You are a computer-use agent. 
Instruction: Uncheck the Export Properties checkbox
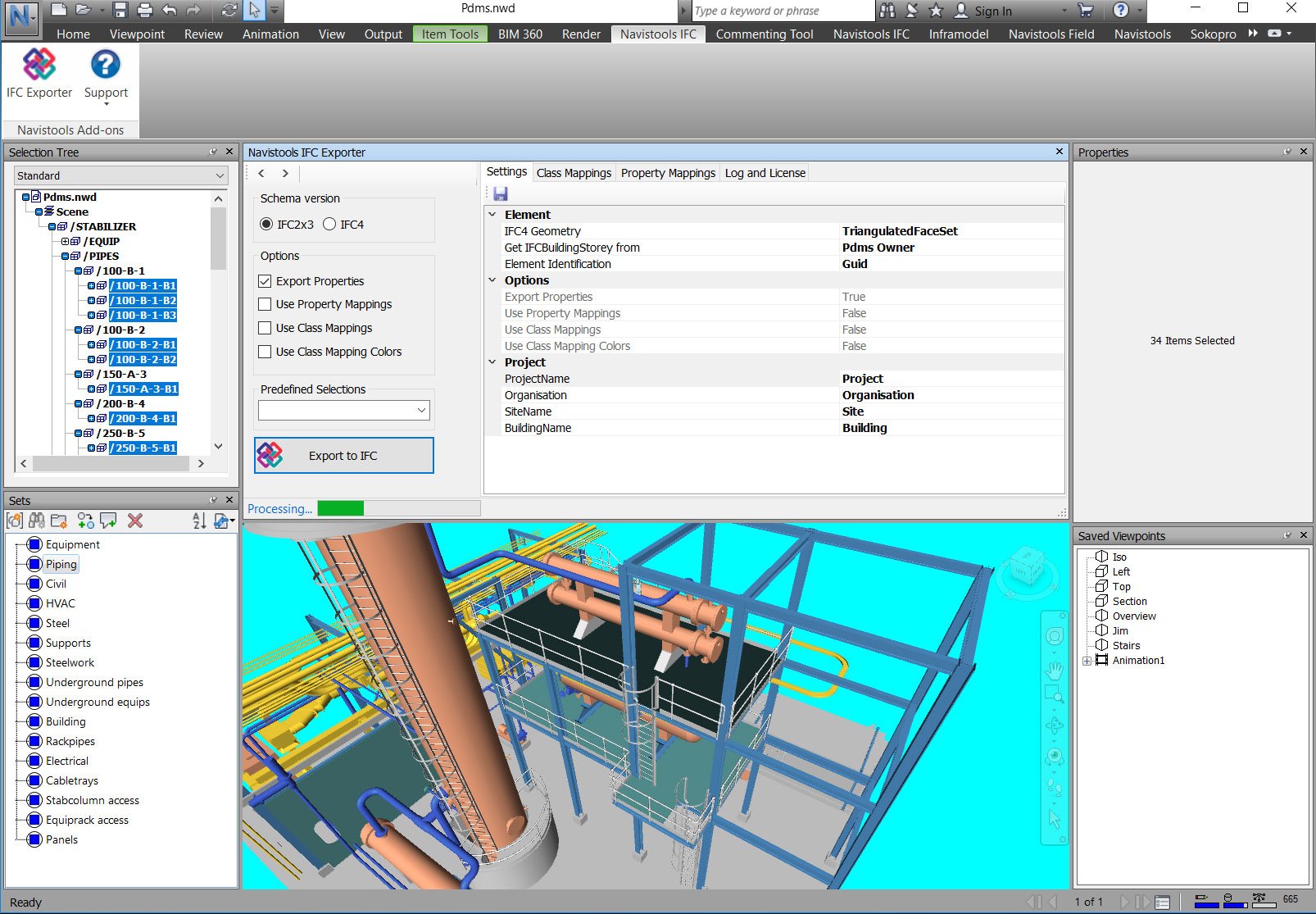[265, 280]
